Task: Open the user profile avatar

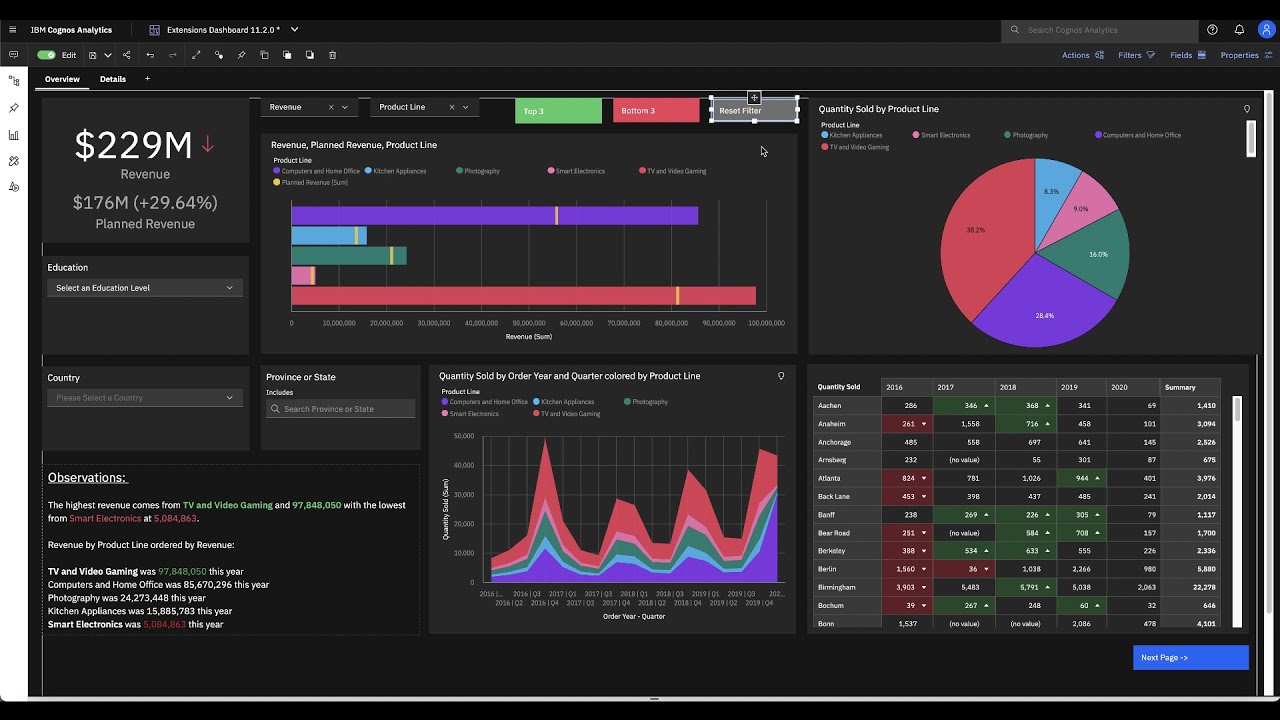Action: [x=1266, y=30]
